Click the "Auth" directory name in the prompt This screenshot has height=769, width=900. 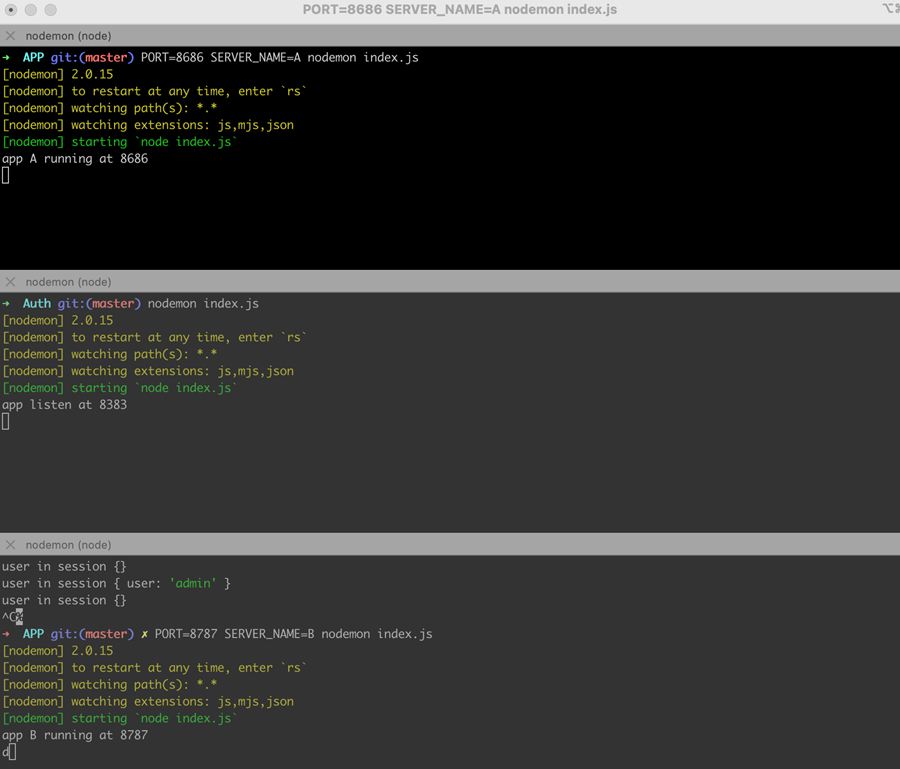(36, 303)
